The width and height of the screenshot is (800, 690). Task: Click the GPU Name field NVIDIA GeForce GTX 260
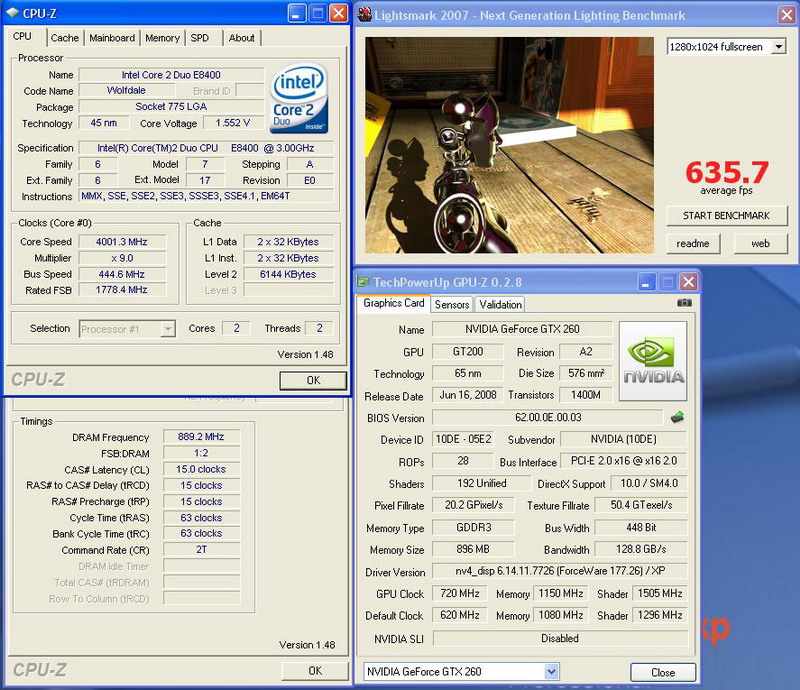click(x=522, y=329)
